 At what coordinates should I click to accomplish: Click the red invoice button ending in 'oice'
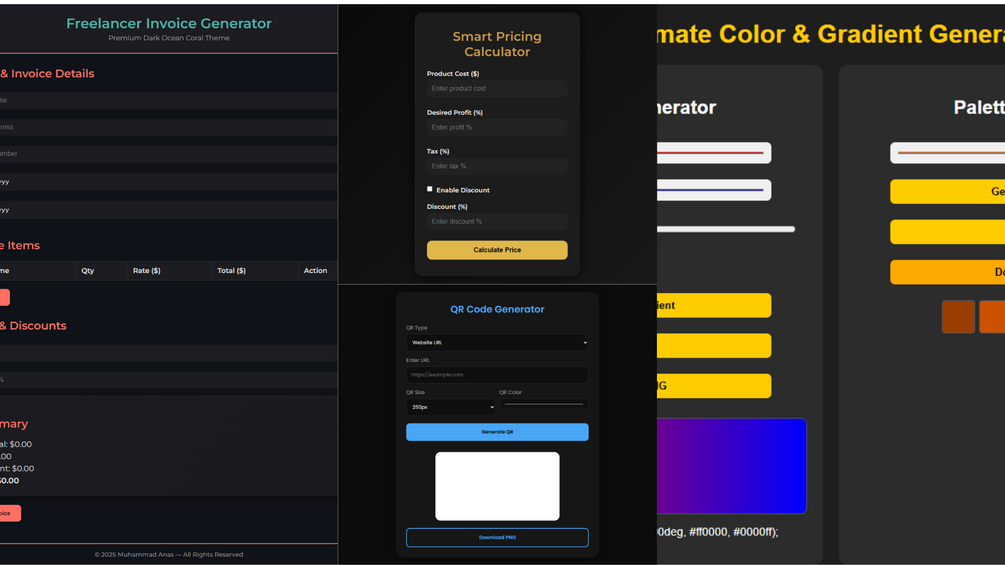click(x=10, y=513)
